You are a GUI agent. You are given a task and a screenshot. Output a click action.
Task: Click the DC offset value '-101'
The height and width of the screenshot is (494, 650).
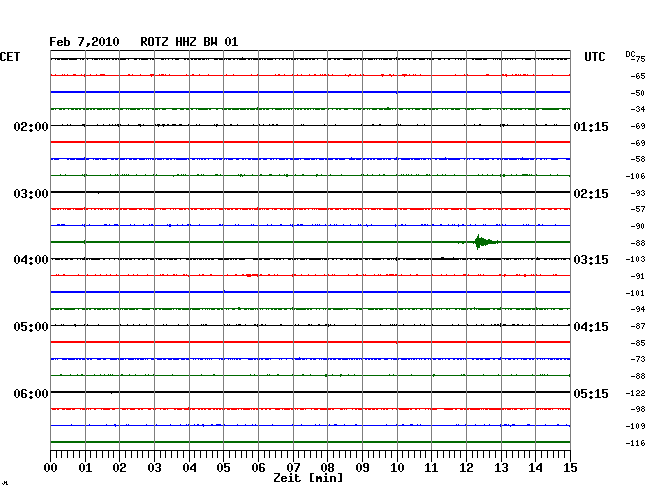(635, 293)
